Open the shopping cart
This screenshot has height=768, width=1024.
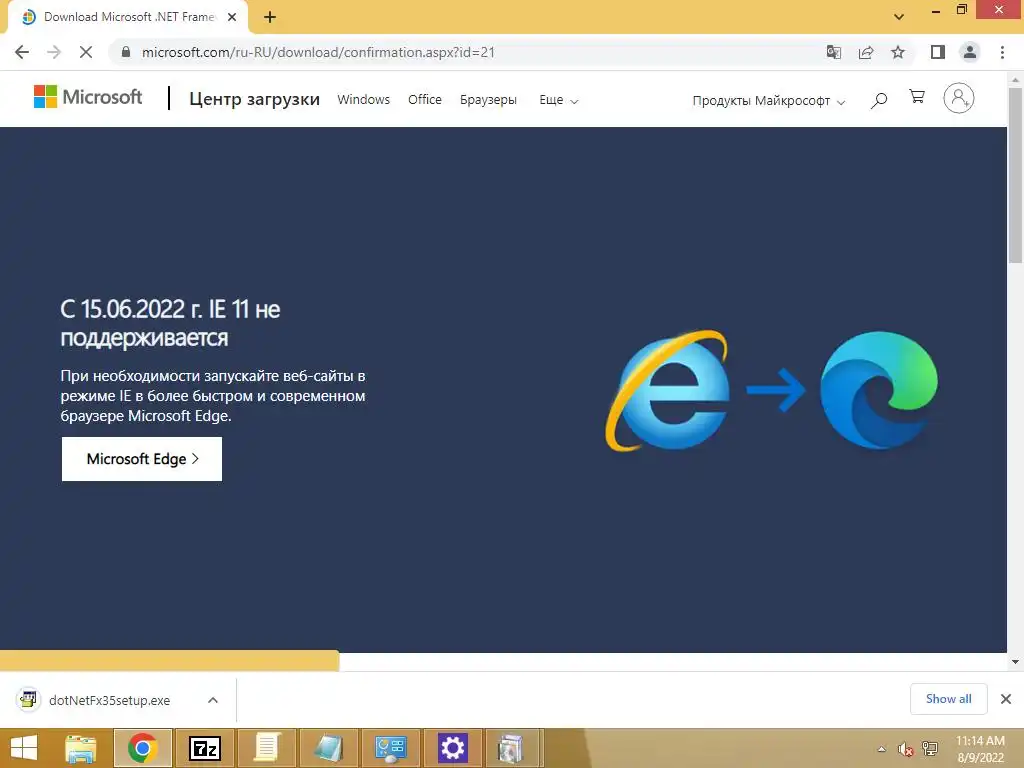[x=917, y=97]
